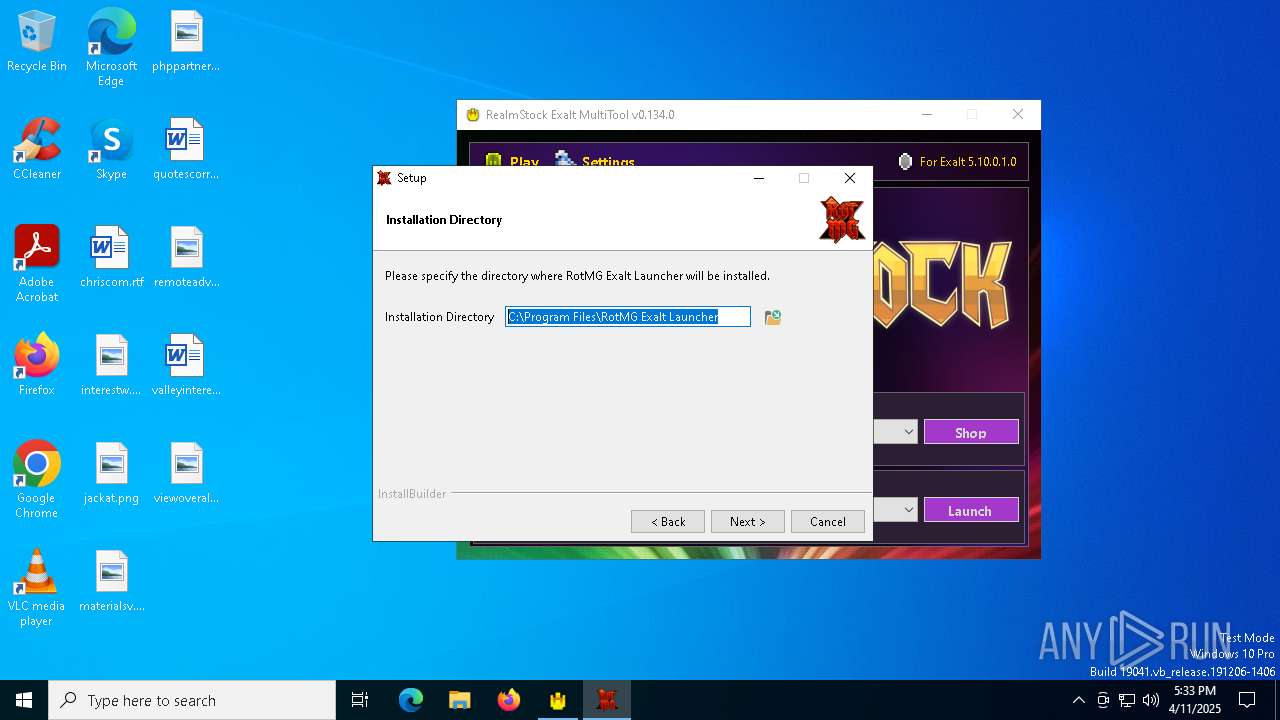Select Firefox desktop shortcut
1280x720 pixels.
tap(37, 365)
